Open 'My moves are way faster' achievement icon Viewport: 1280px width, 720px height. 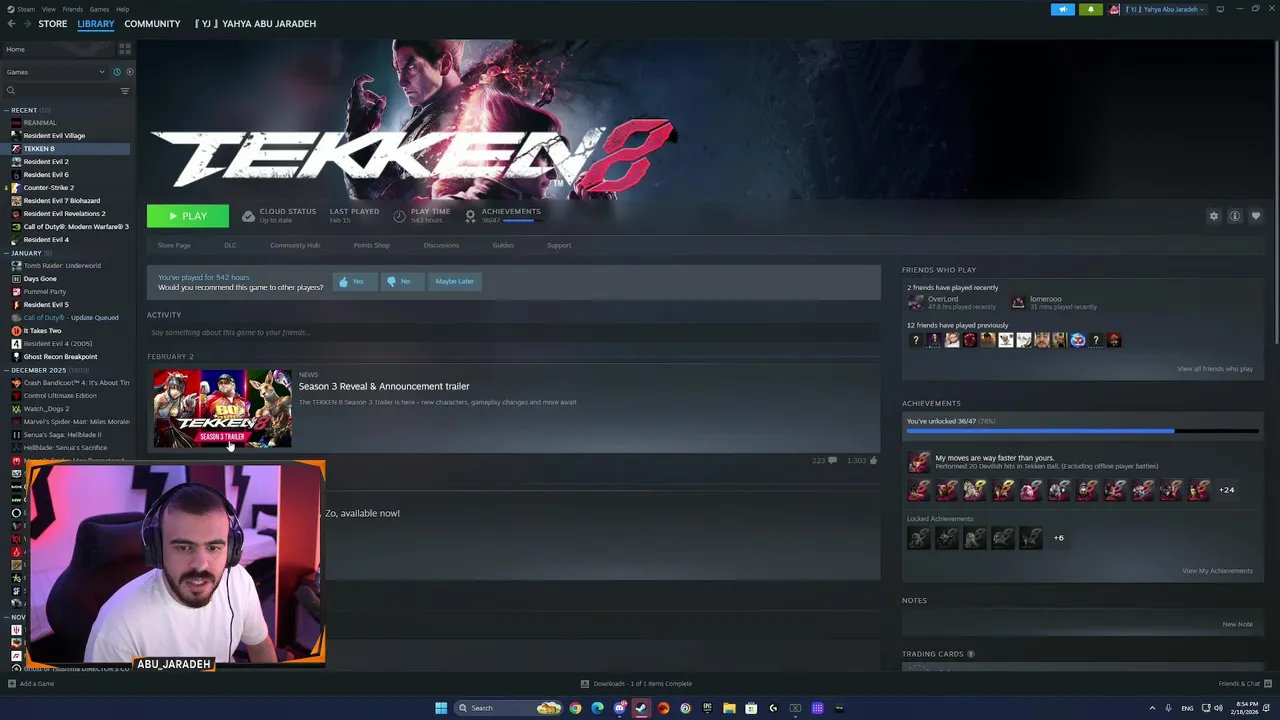918,462
